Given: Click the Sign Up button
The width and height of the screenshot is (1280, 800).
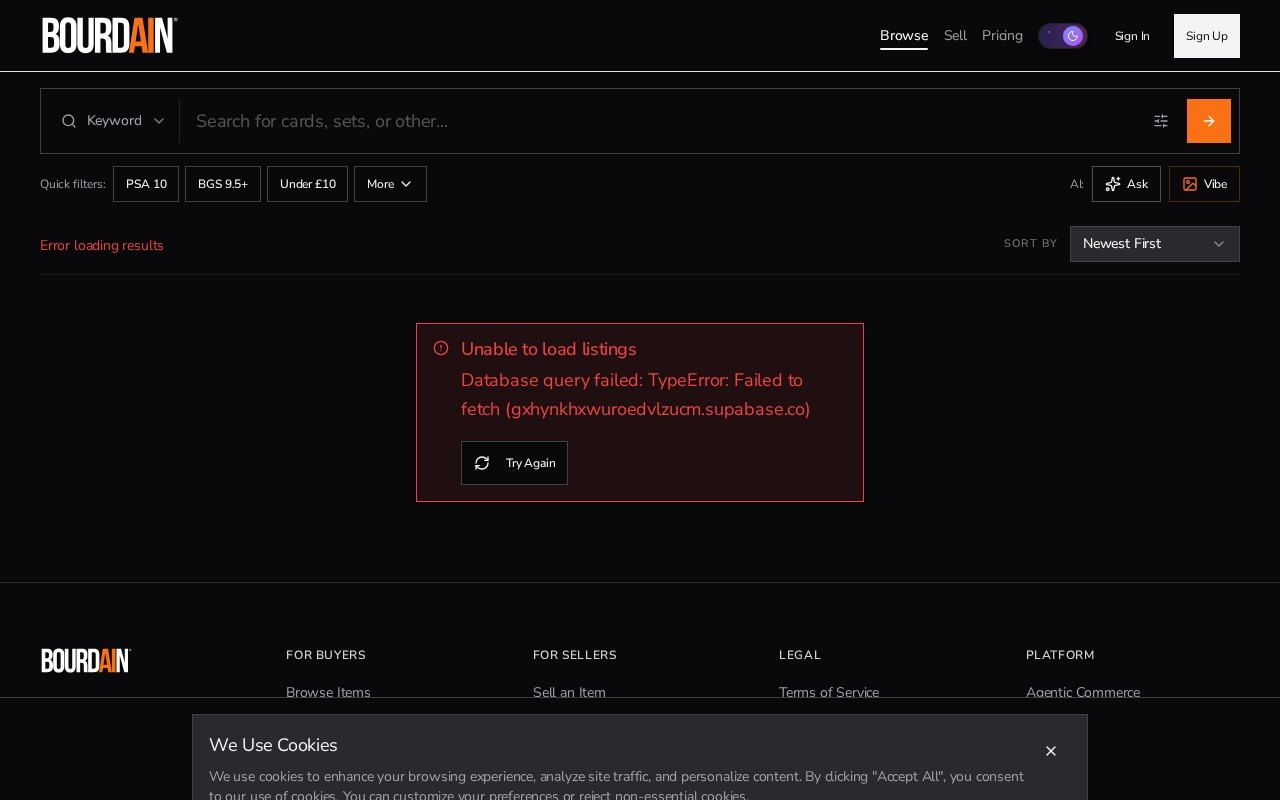Looking at the screenshot, I should point(1207,36).
